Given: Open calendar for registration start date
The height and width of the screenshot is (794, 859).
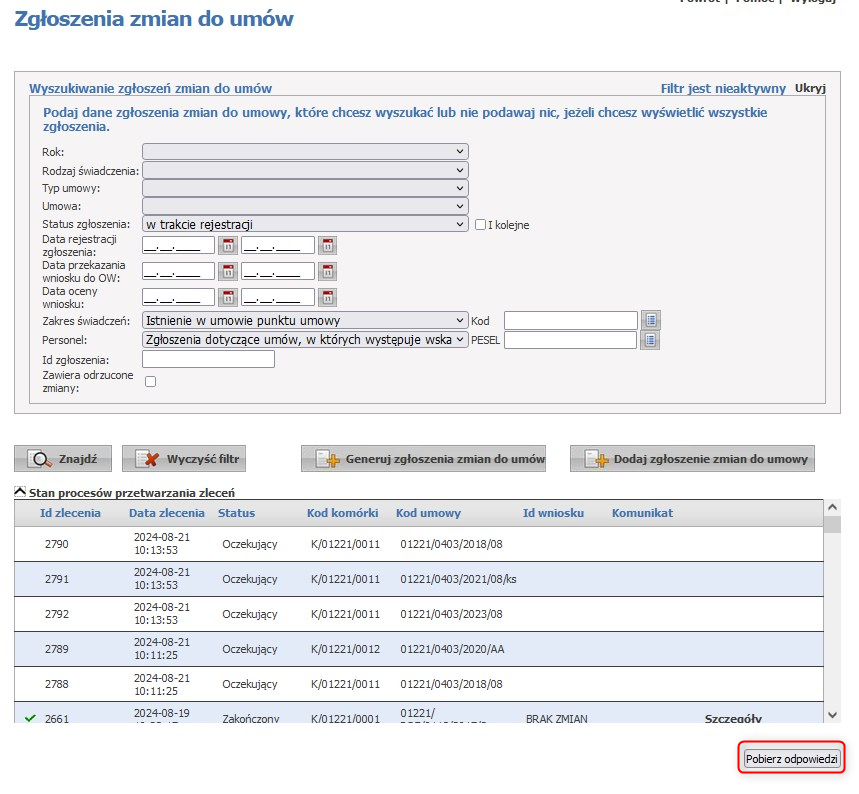Looking at the screenshot, I should click(x=227, y=245).
